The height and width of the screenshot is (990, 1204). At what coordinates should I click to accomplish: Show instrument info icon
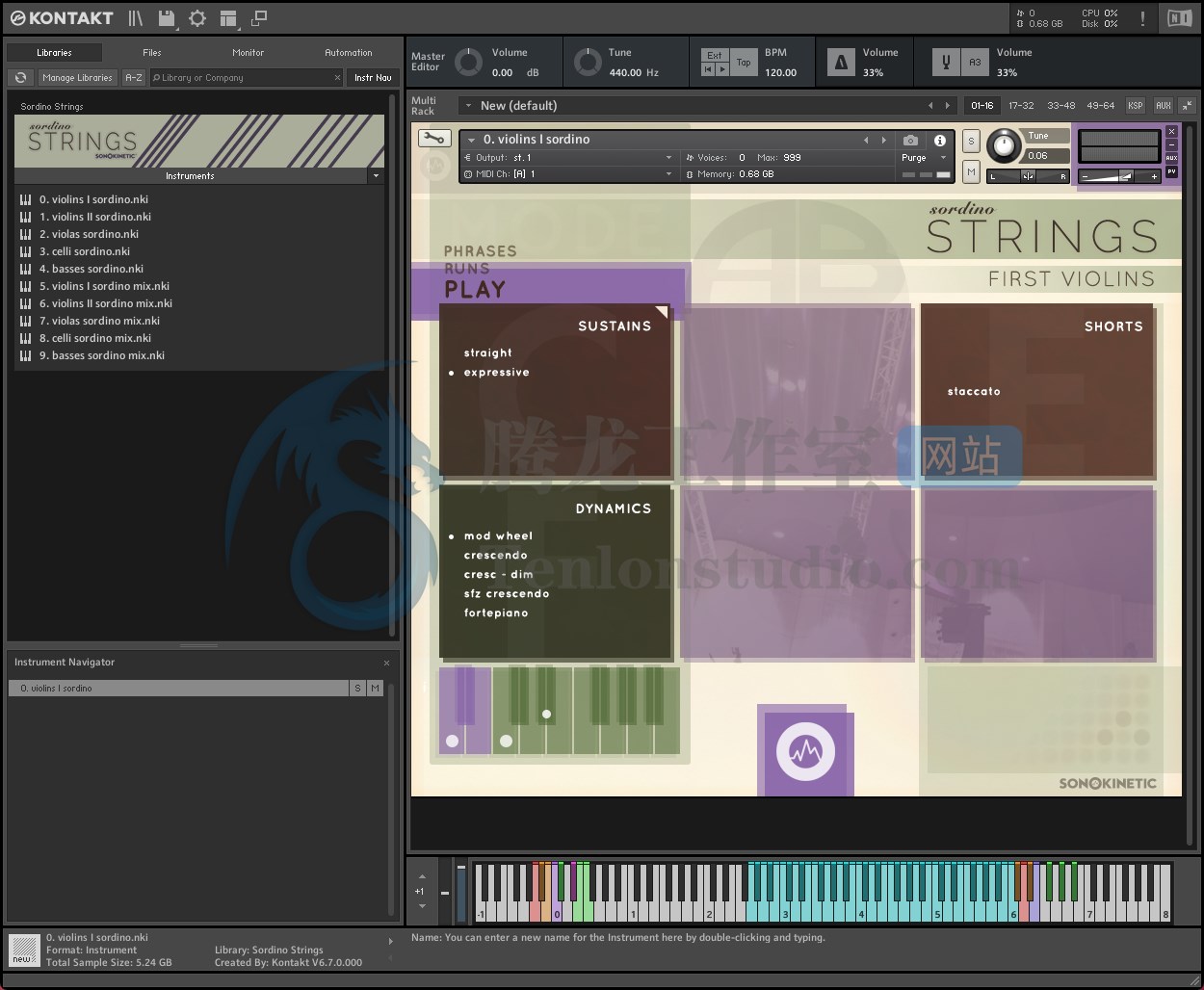[940, 140]
